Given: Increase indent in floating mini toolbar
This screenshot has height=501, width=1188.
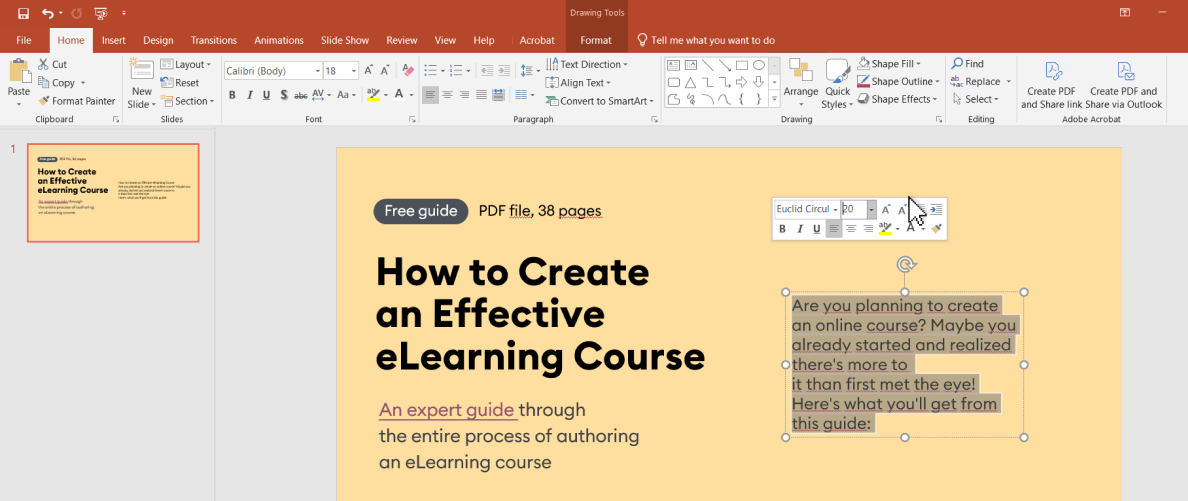Looking at the screenshot, I should 936,209.
